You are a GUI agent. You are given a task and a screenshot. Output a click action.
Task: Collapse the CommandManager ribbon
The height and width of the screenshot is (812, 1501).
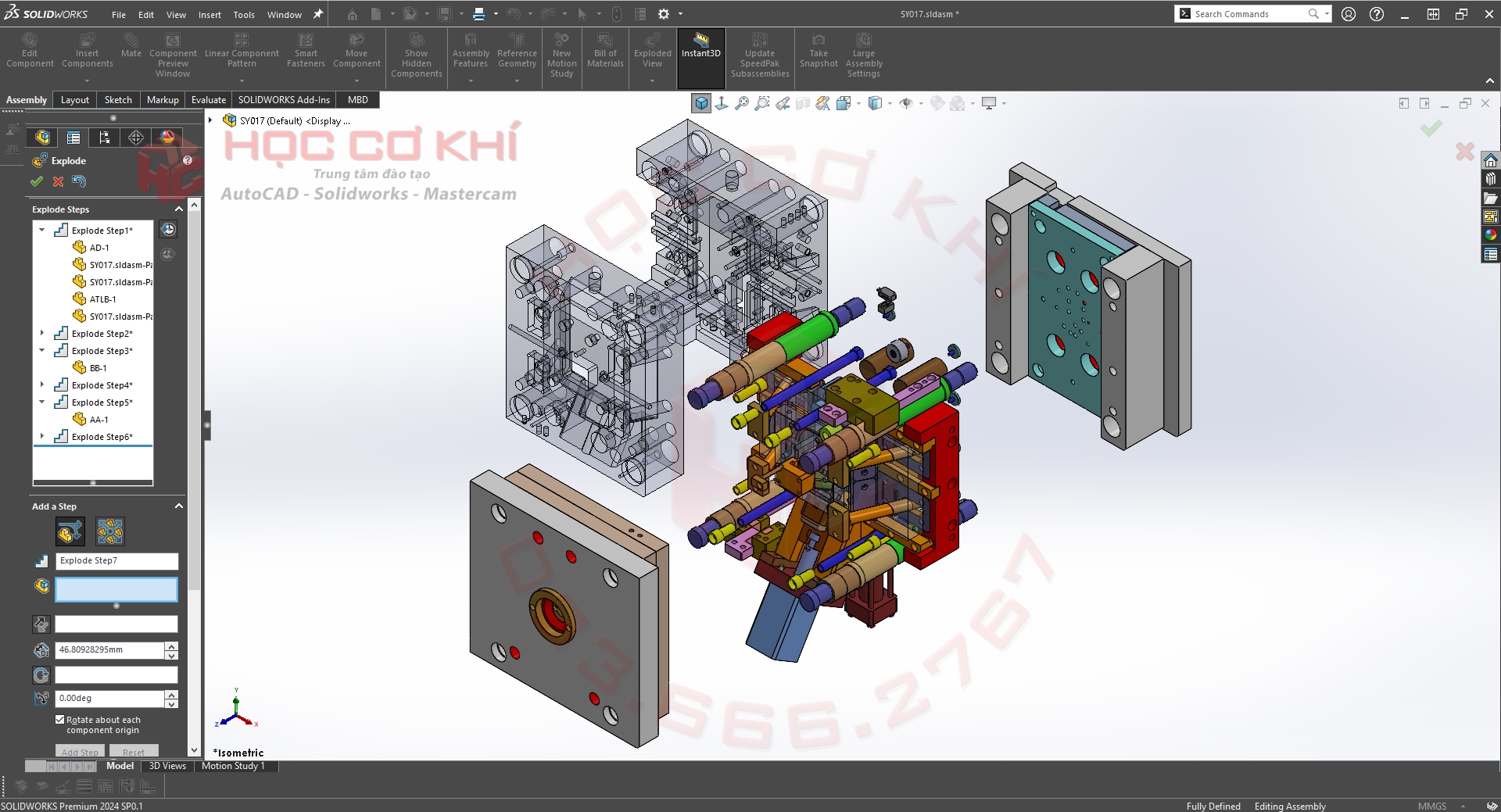tap(1490, 80)
